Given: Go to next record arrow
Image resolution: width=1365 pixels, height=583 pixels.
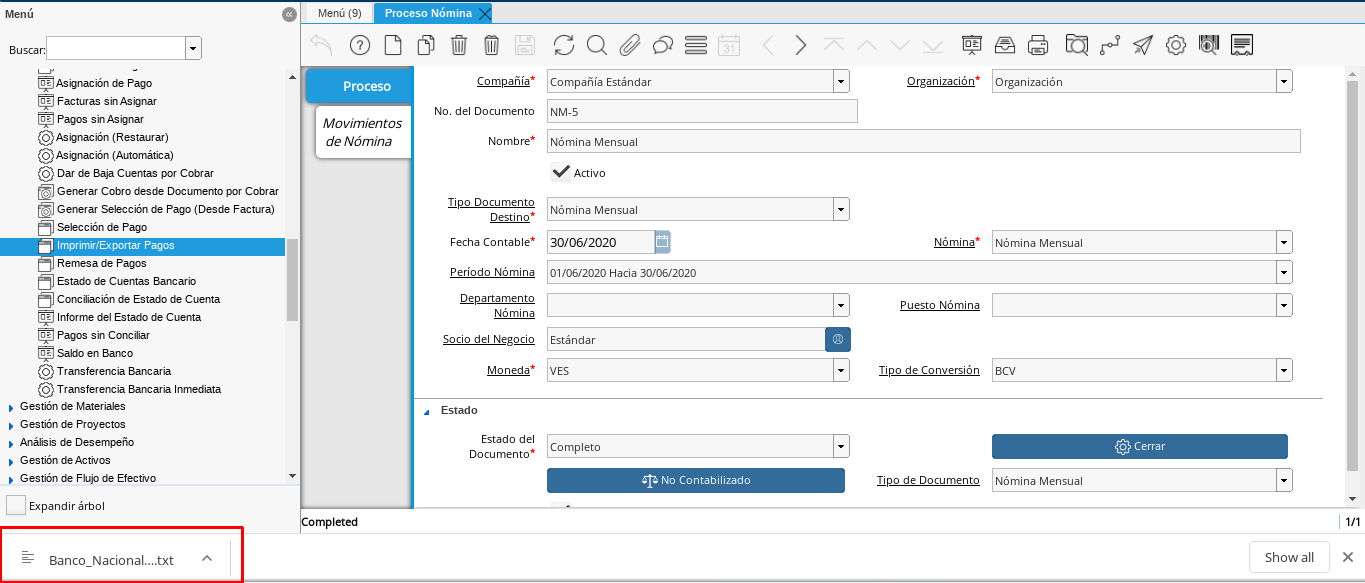Looking at the screenshot, I should pyautogui.click(x=800, y=45).
